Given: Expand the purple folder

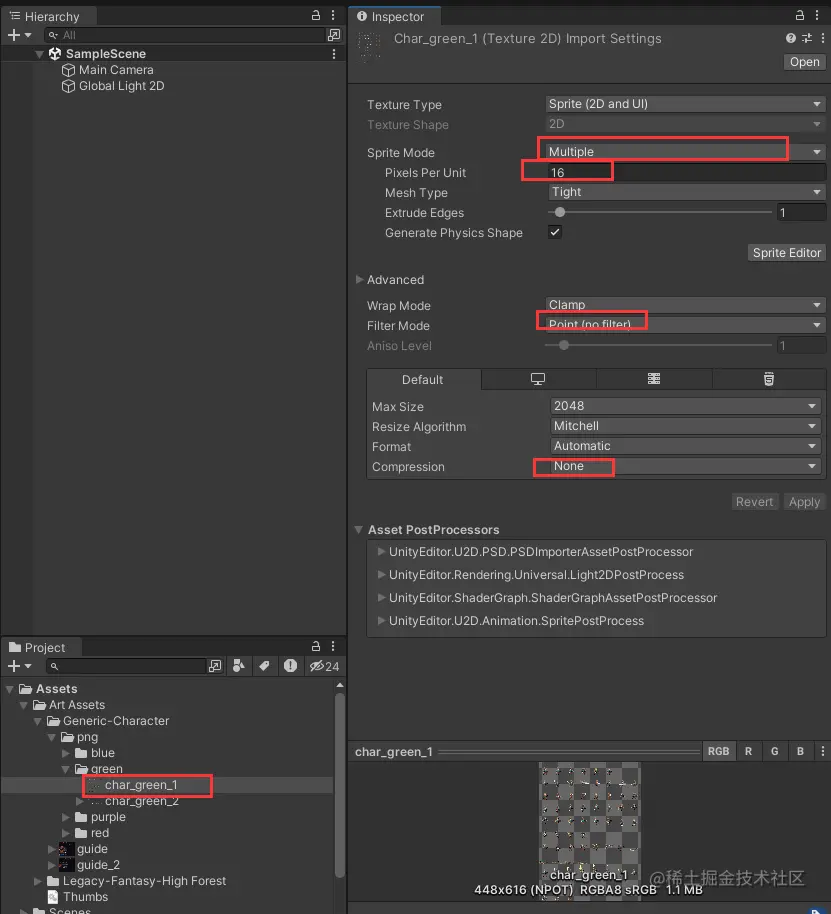Looking at the screenshot, I should 66,817.
